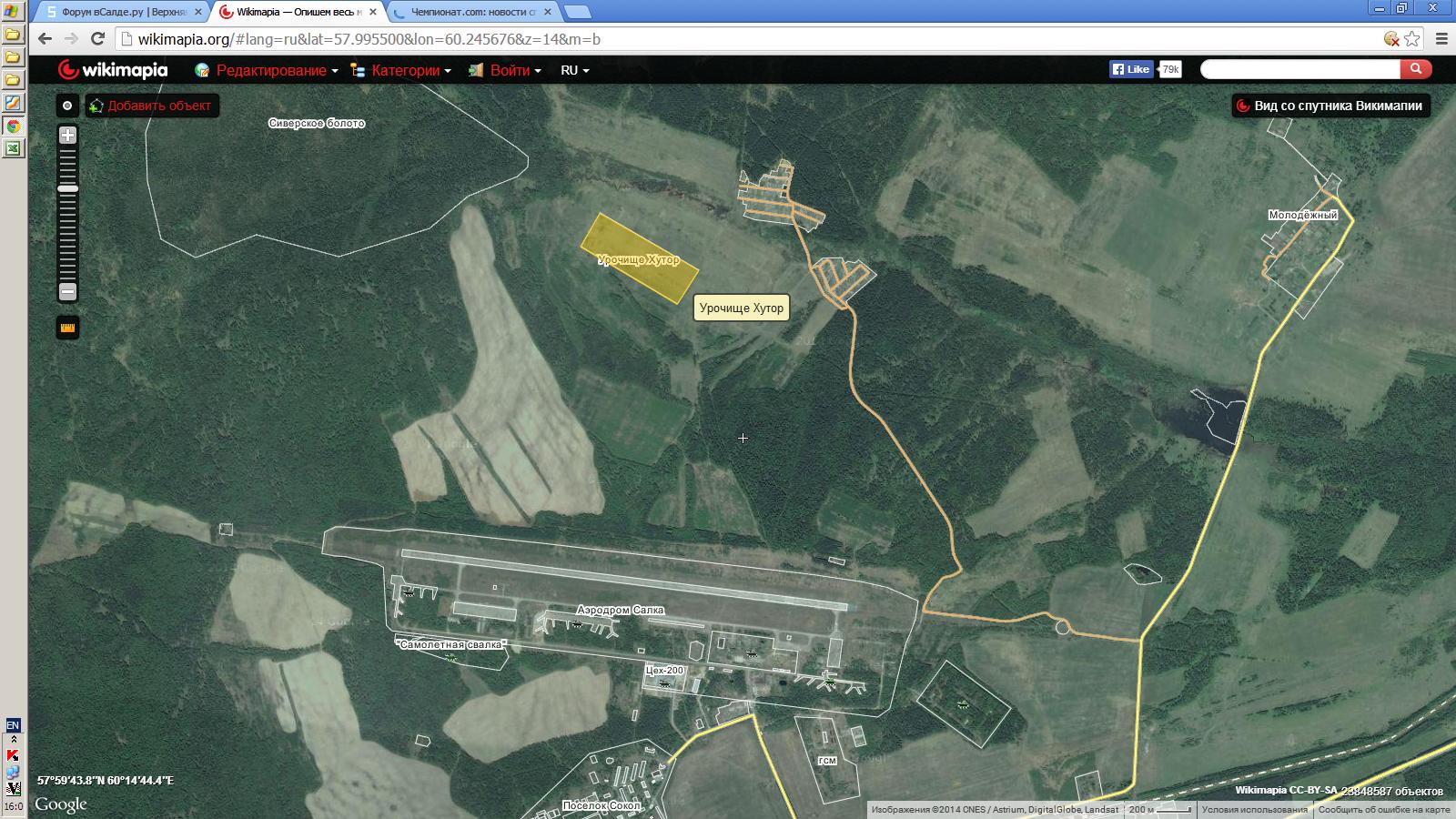The width and height of the screenshot is (1456, 819).
Task: Expand the Редактирование dropdown menu
Action: pos(267,70)
